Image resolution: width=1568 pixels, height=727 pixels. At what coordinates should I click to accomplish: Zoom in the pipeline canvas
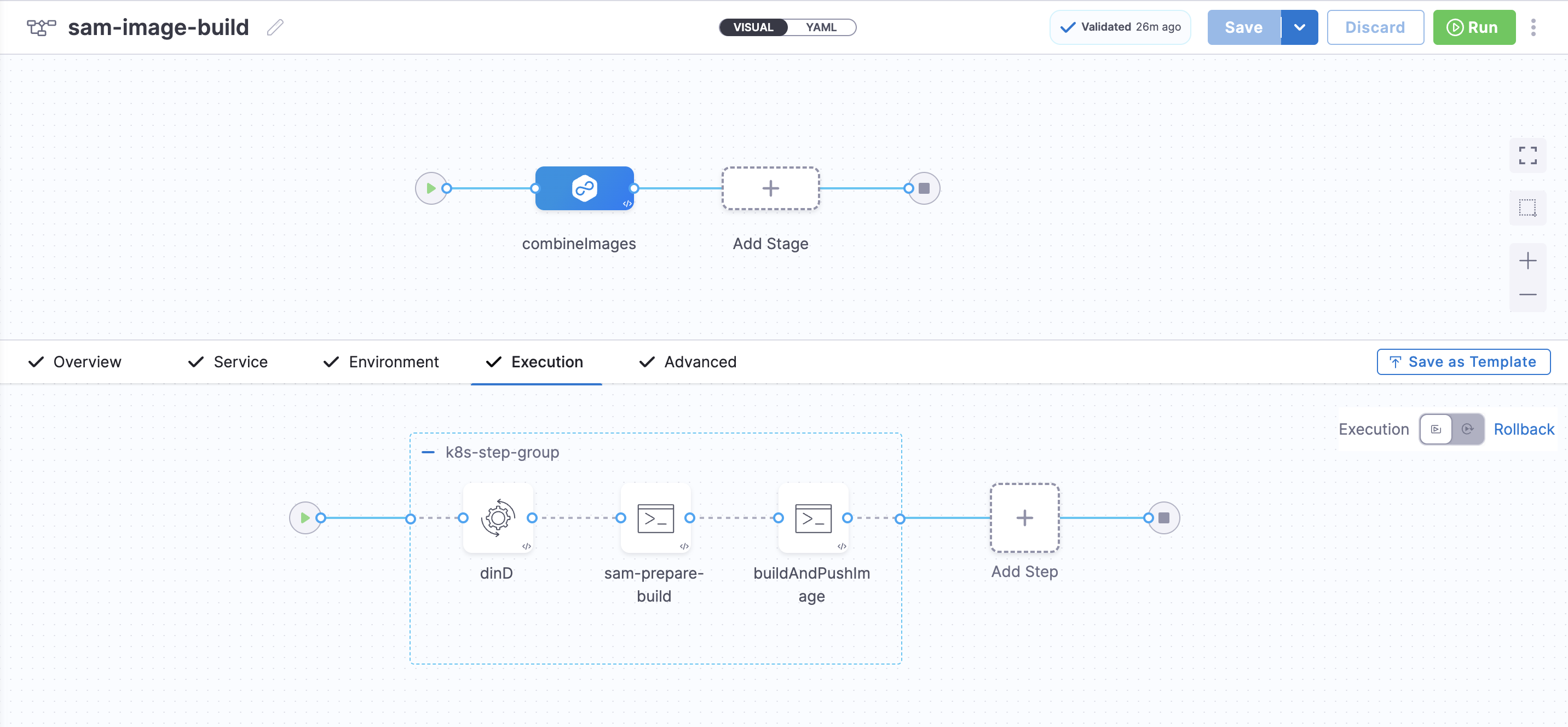click(x=1527, y=261)
